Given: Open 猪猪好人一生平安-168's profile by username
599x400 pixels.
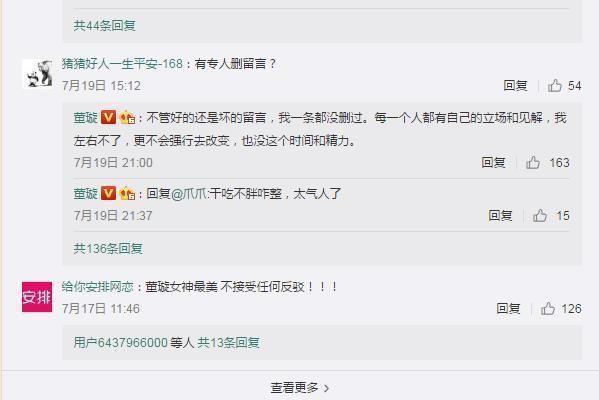Looking at the screenshot, I should click(122, 63).
